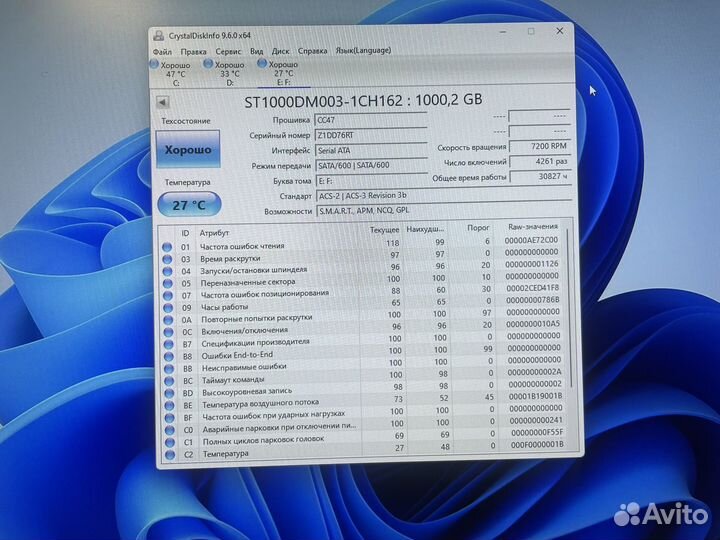Viewport: 720px width, 540px height.
Task: Select Полных циклов парковок головок row
Action: click(366, 439)
